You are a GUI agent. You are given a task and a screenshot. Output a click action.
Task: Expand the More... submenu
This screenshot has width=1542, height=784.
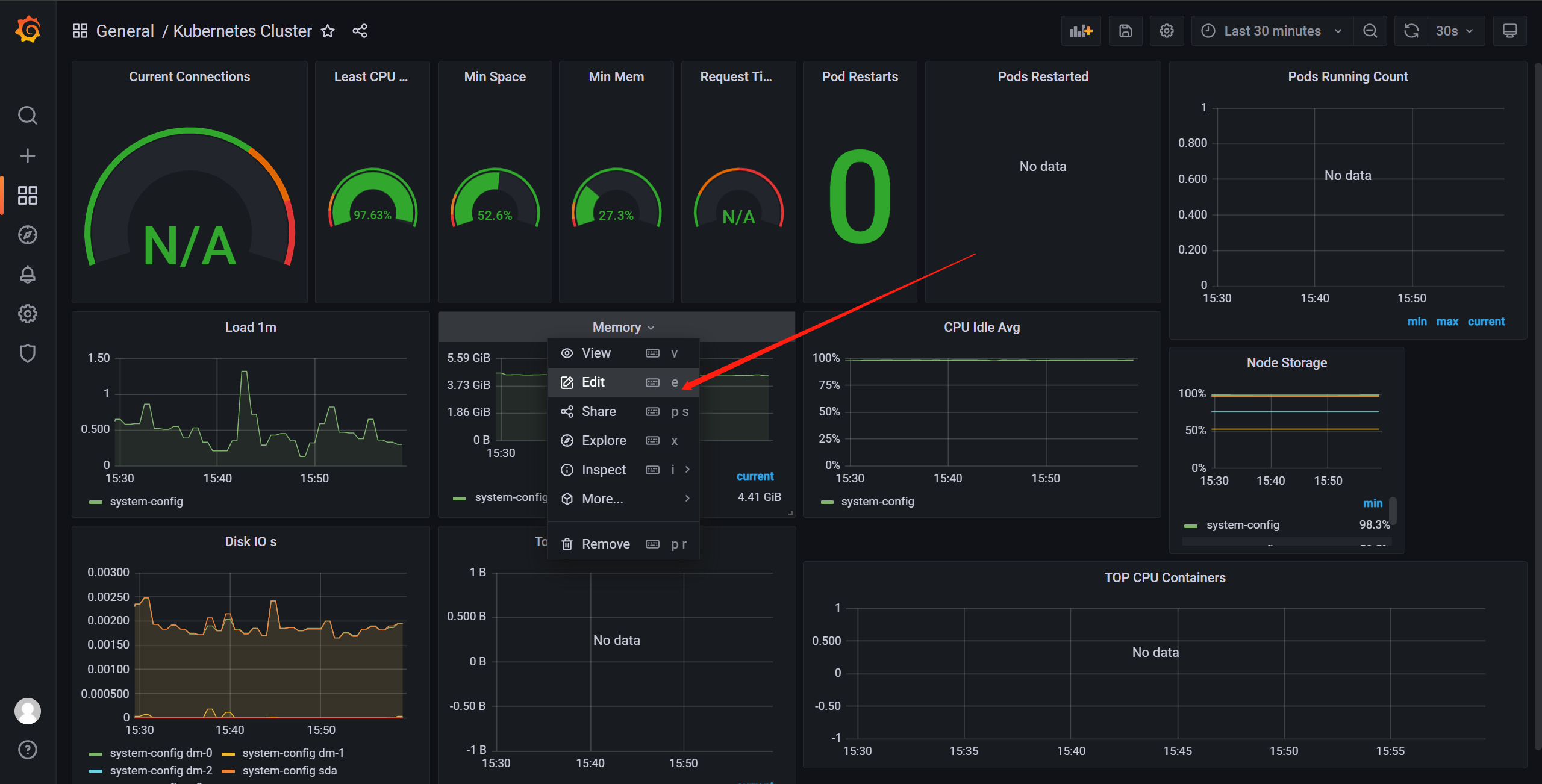click(687, 499)
